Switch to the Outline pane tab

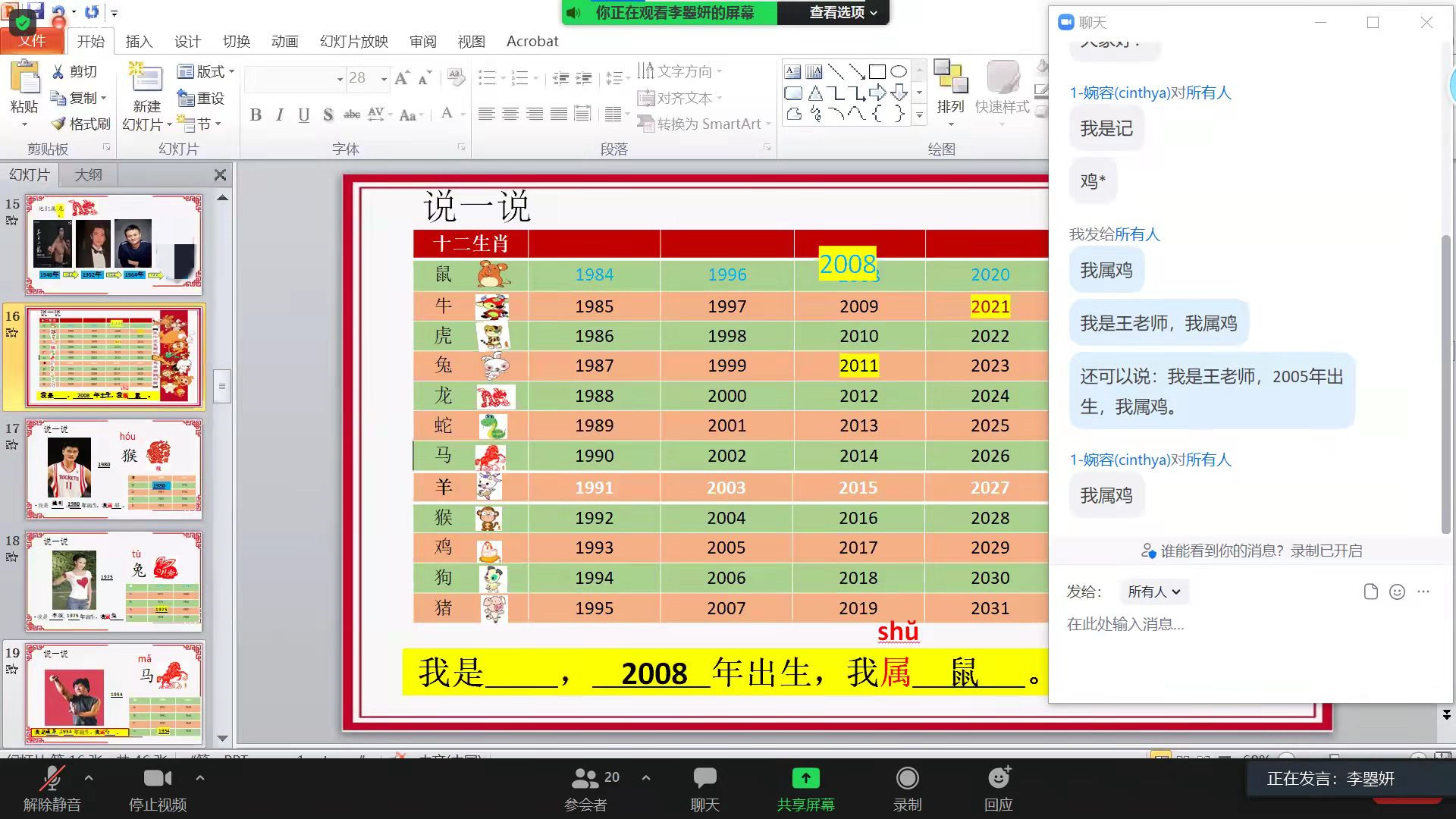tap(88, 174)
